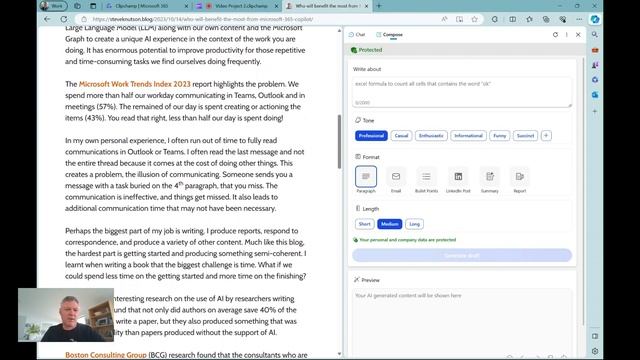Image resolution: width=640 pixels, height=360 pixels.
Task: Reload the page with the refresh icon
Action: (x=64, y=19)
